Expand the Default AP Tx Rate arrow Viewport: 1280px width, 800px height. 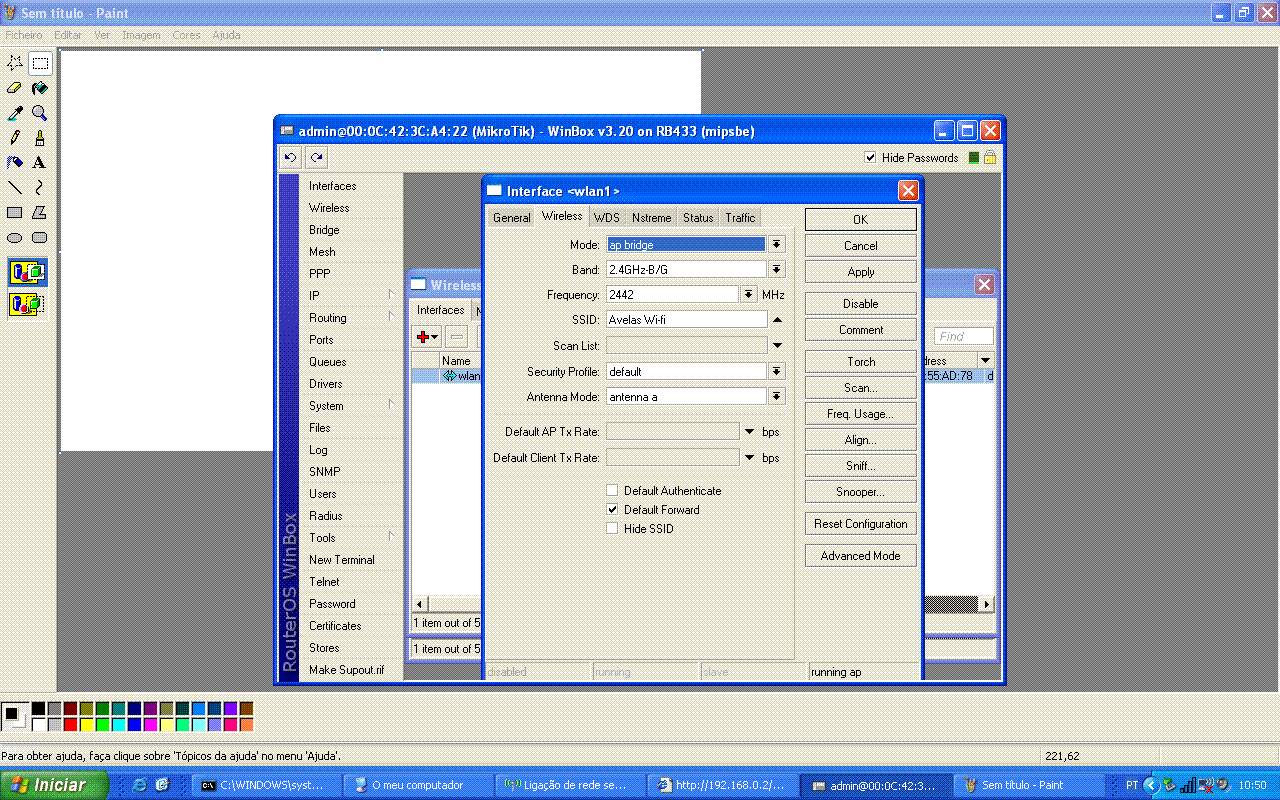(750, 432)
